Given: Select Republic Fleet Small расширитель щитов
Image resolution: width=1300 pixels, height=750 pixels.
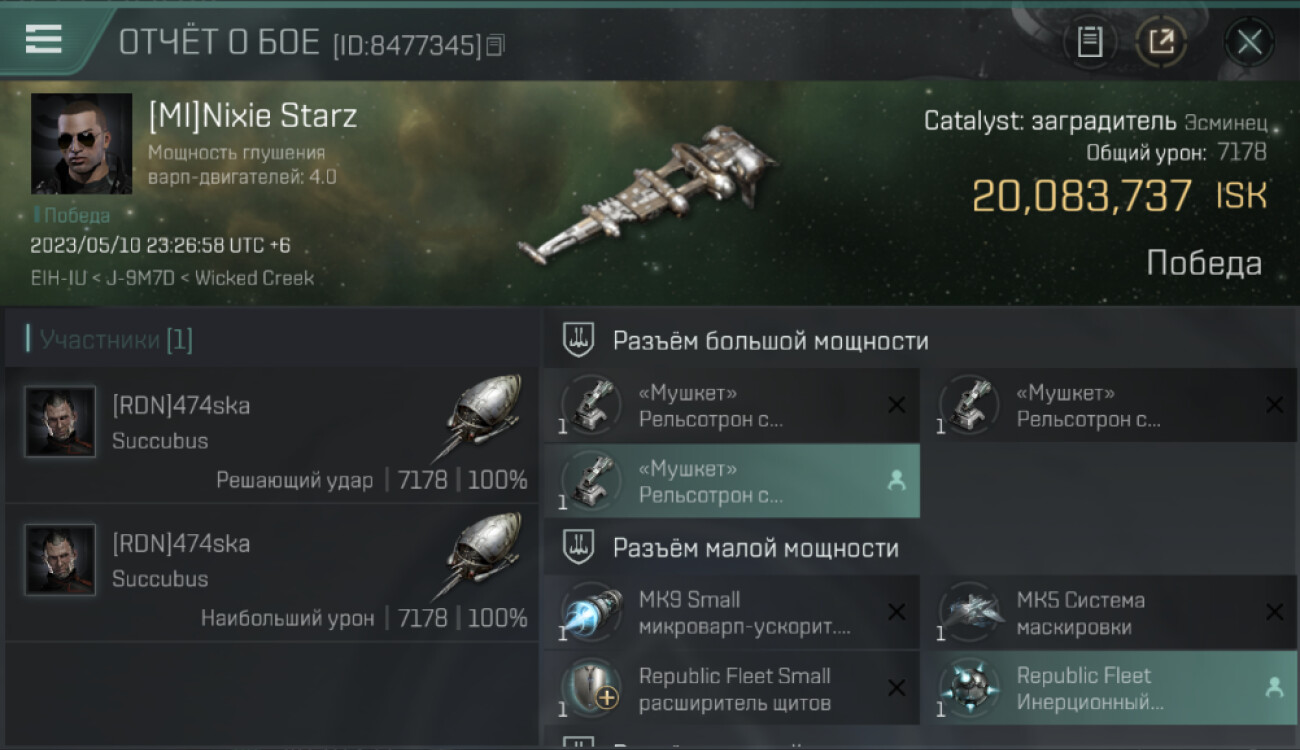Looking at the screenshot, I should pos(732,688).
